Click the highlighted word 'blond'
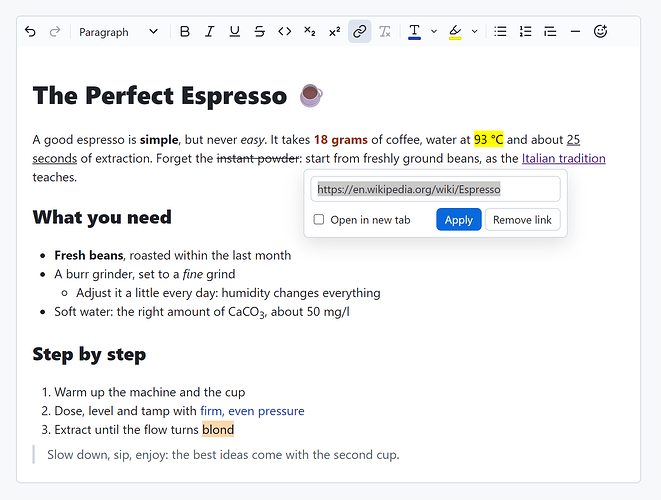This screenshot has width=661, height=500. 218,430
